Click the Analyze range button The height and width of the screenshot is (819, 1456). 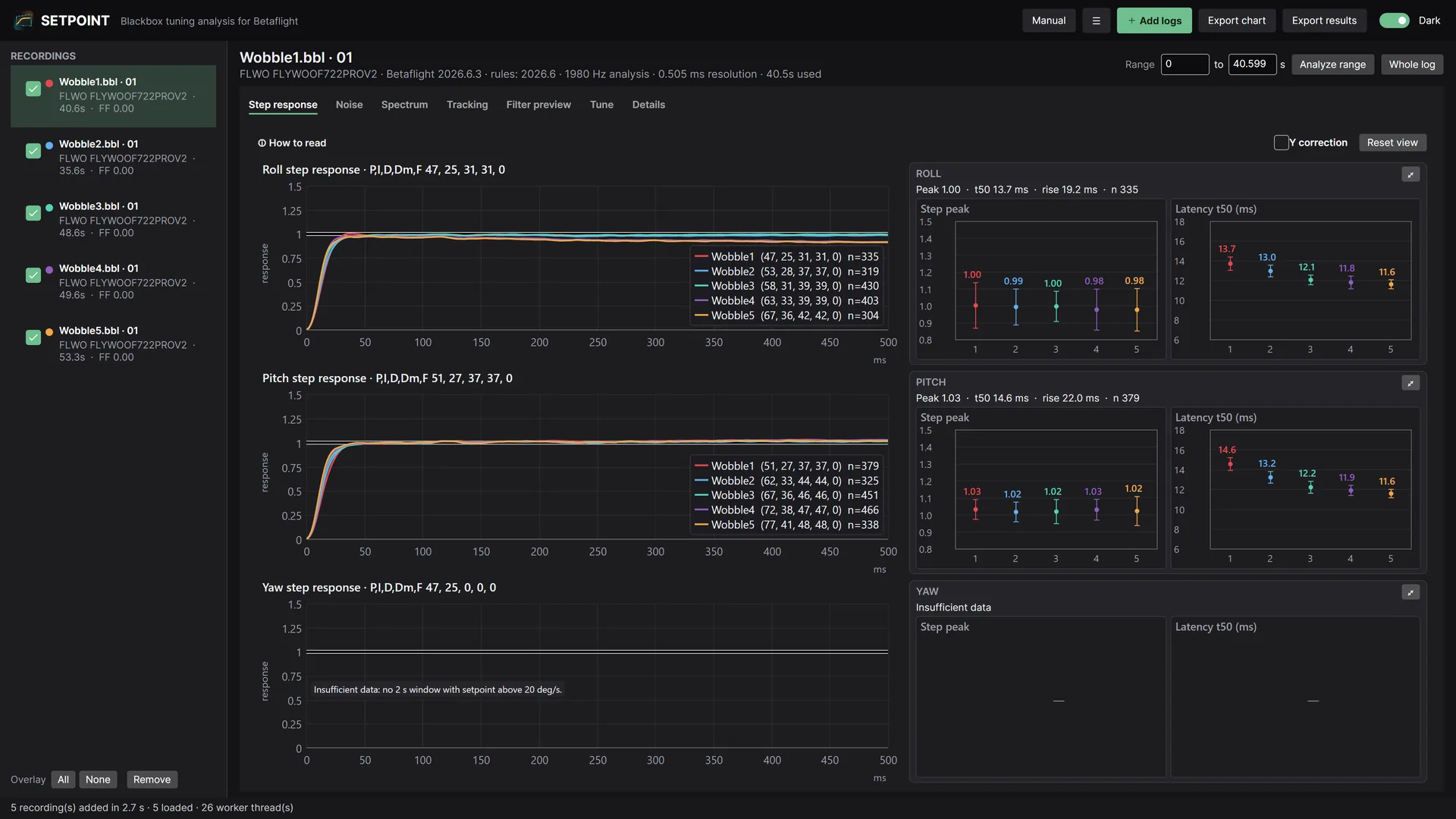coord(1332,64)
